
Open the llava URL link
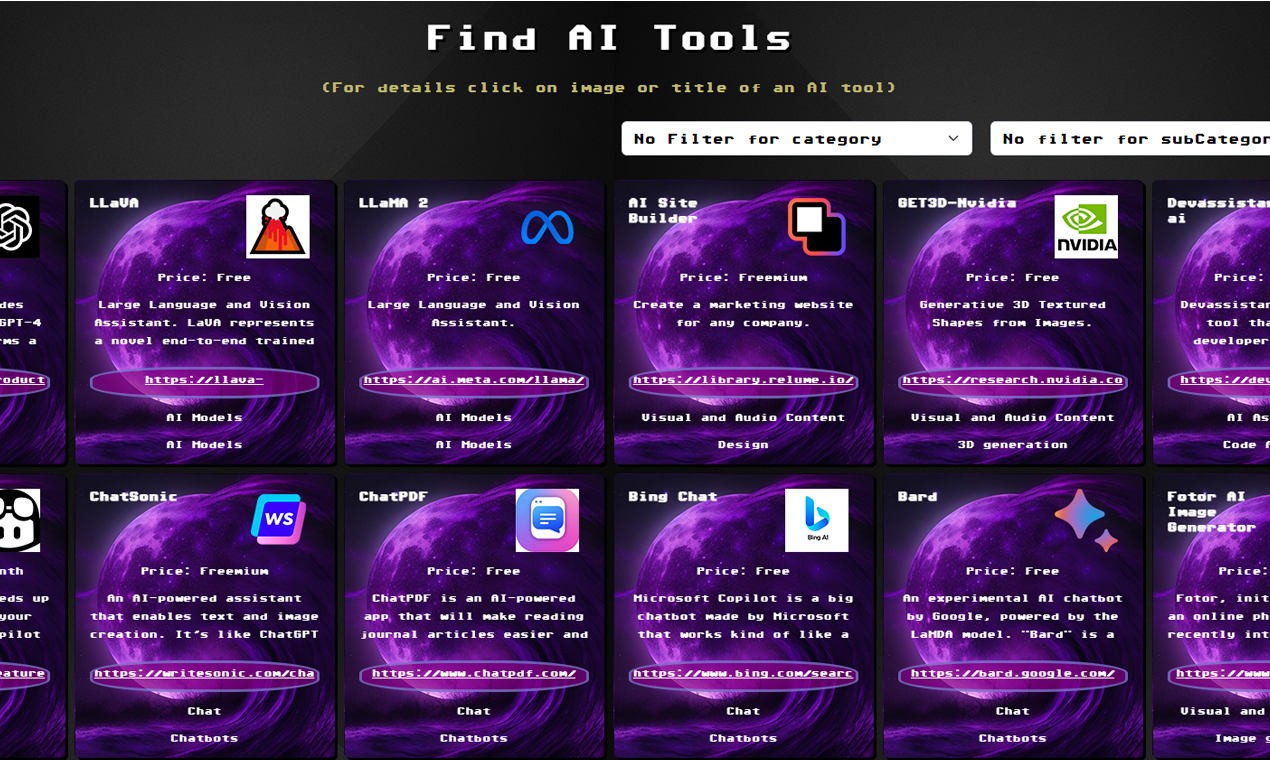(x=204, y=380)
